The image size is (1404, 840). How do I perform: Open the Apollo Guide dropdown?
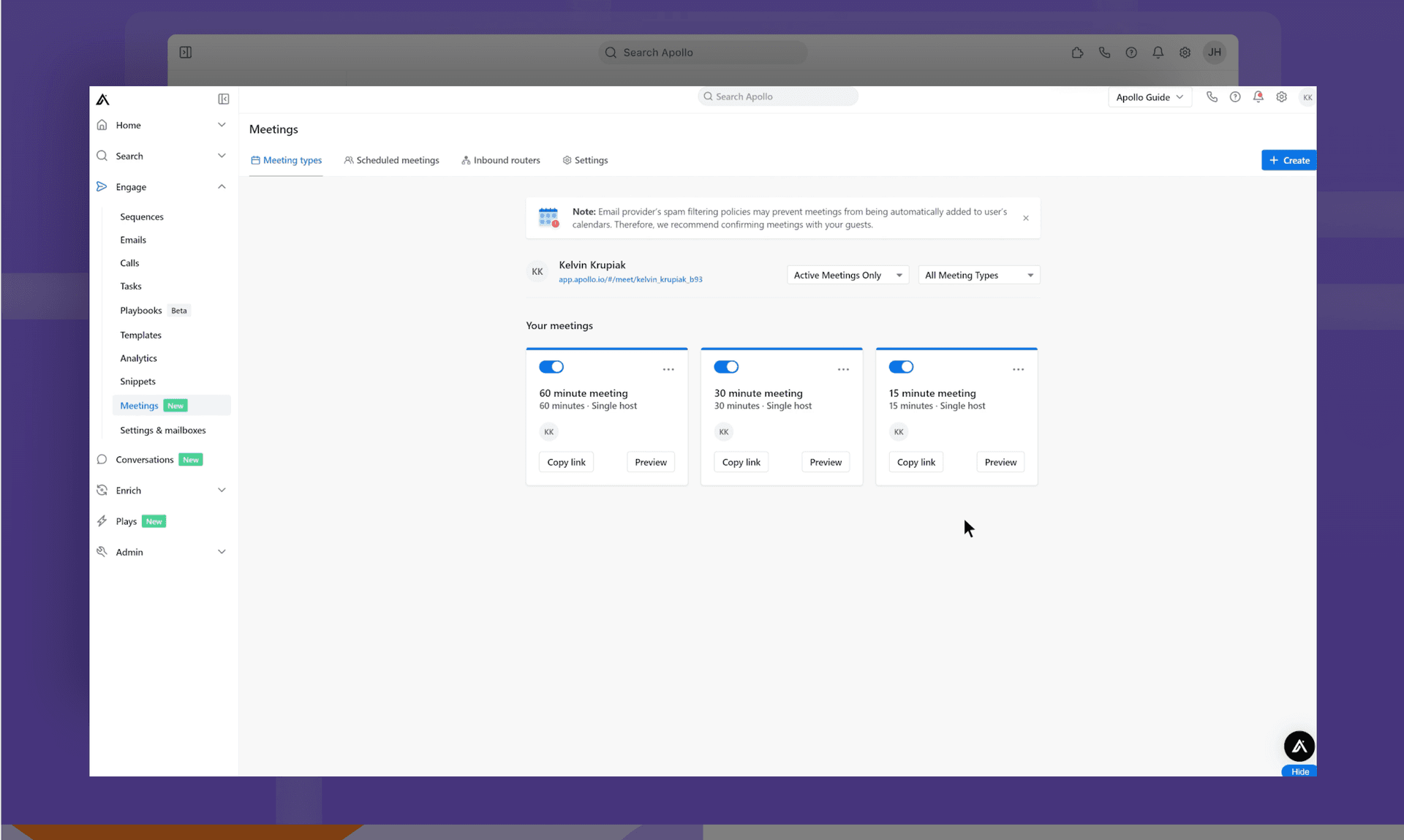point(1150,97)
